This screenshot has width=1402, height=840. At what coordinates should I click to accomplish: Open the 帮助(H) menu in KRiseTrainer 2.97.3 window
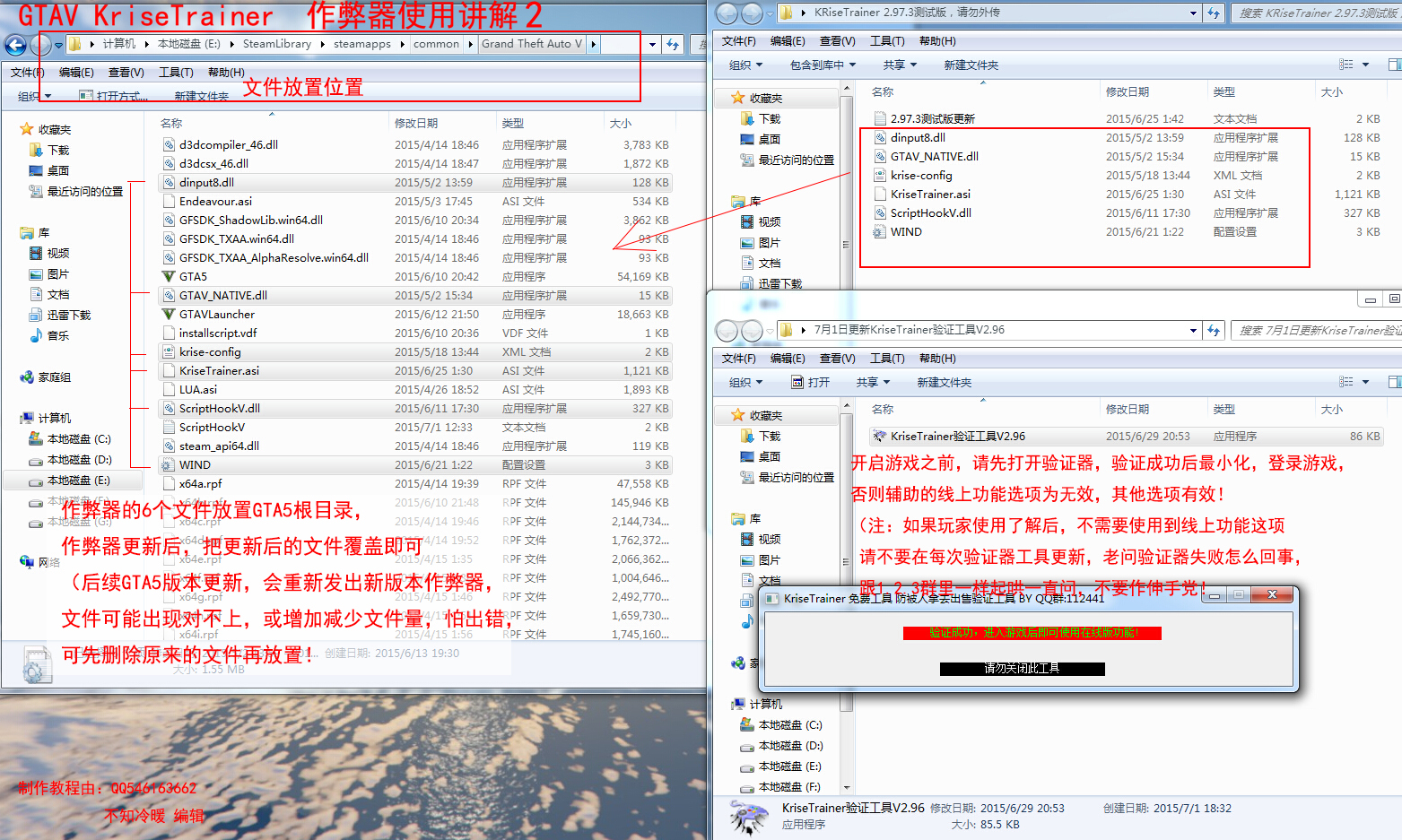(937, 40)
